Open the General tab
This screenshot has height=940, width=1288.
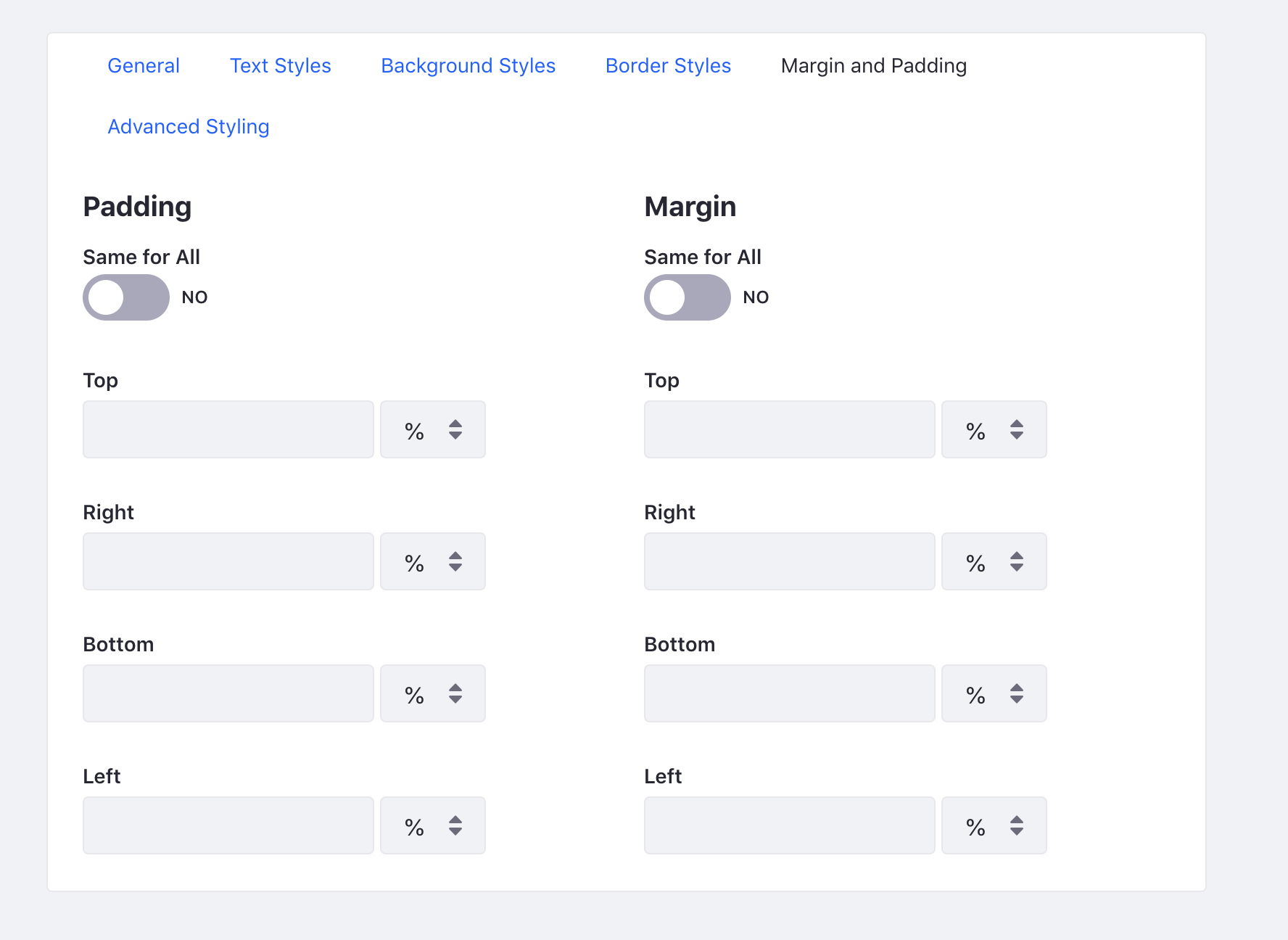(144, 65)
